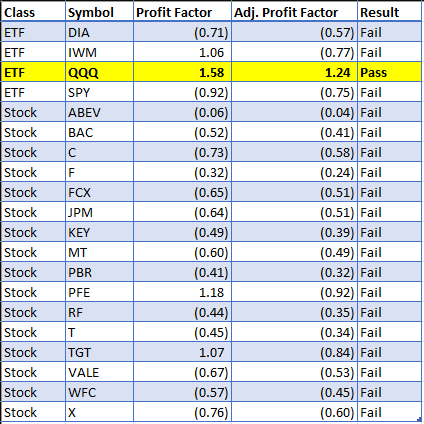This screenshot has height=424, width=424.
Task: Click the (0.92) adjusted value for PFE
Action: (294, 292)
